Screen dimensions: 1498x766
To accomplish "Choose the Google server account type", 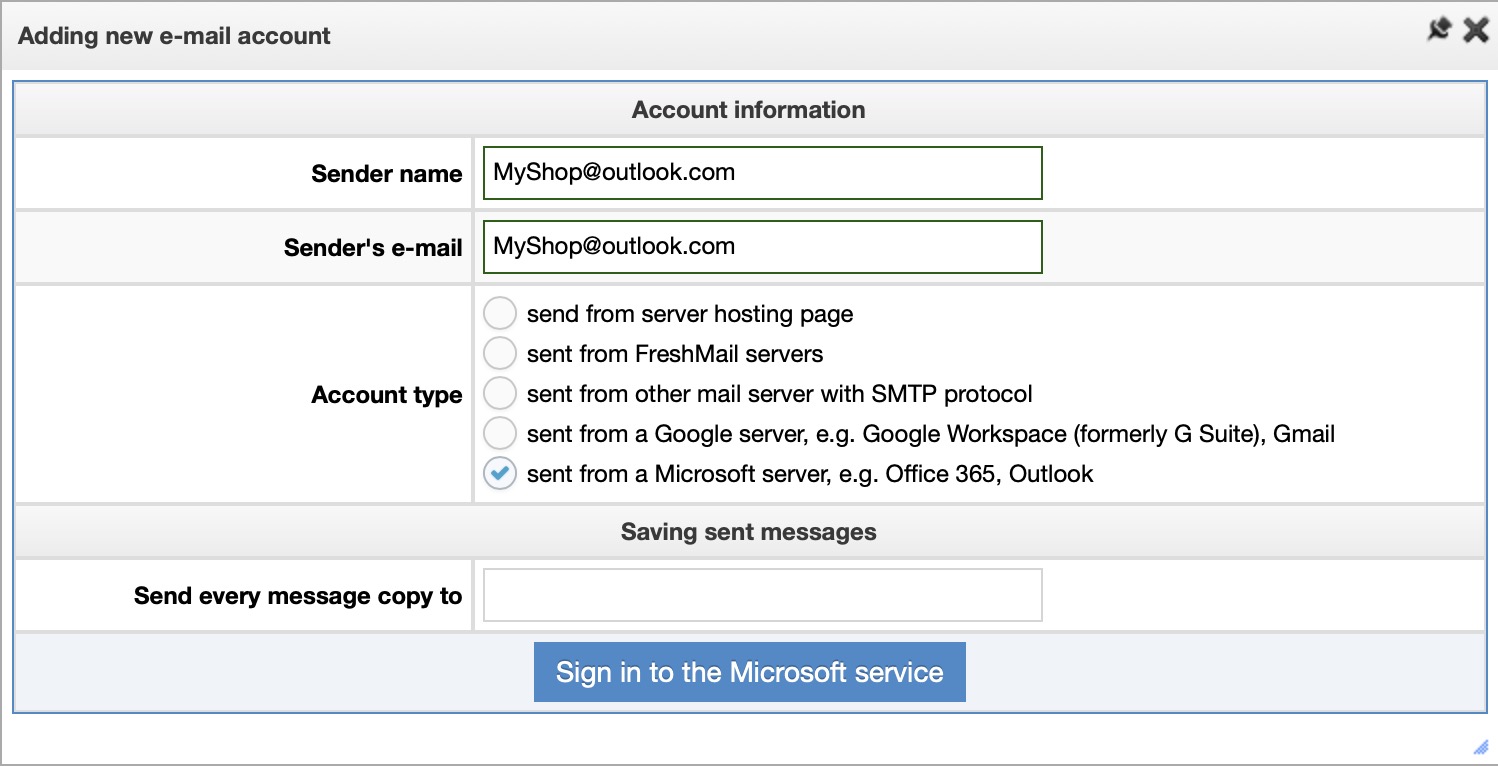I will [500, 434].
